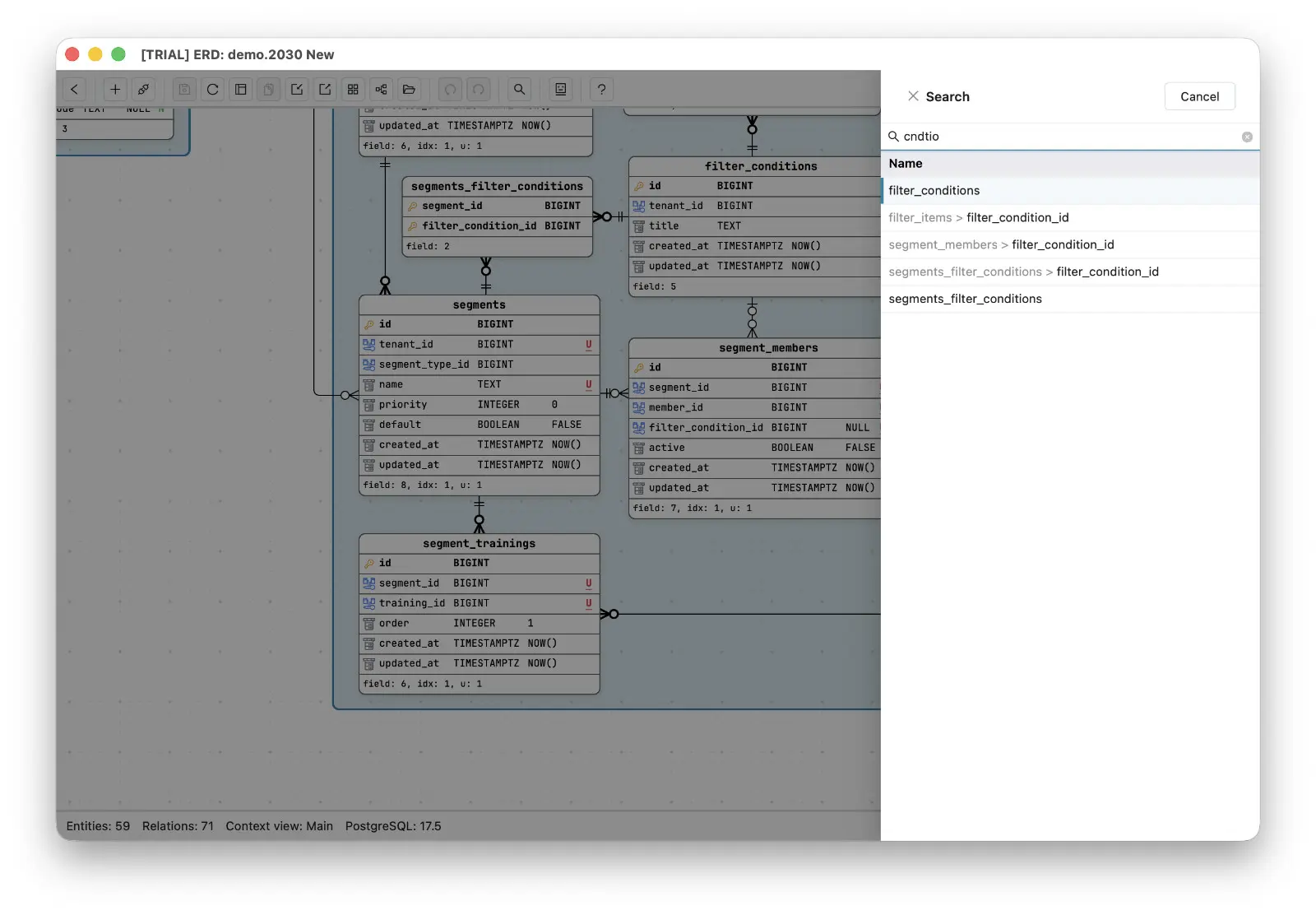Click the magnifier search toolbar icon
This screenshot has width=1316, height=915.
[x=520, y=90]
